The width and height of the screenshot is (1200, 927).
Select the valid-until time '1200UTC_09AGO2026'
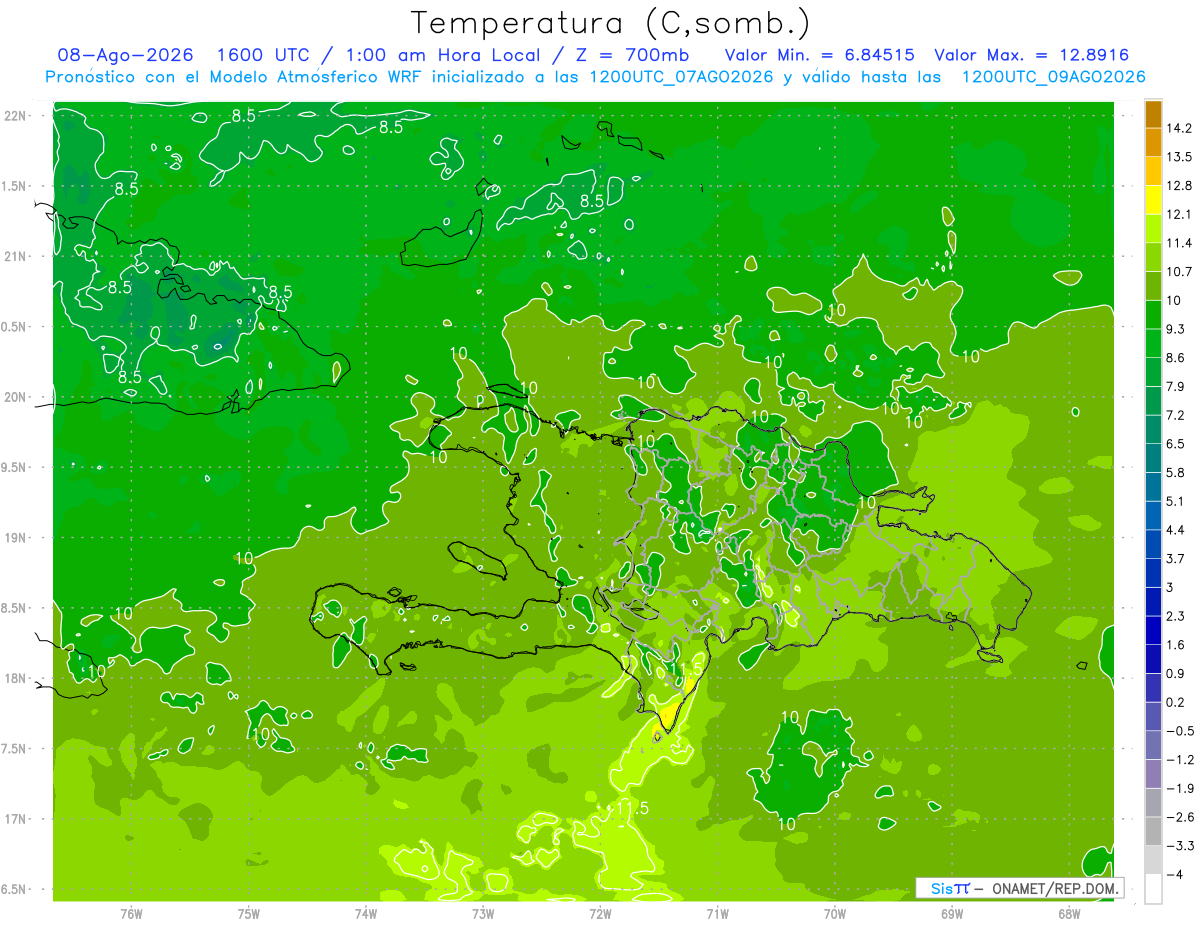tap(1053, 77)
